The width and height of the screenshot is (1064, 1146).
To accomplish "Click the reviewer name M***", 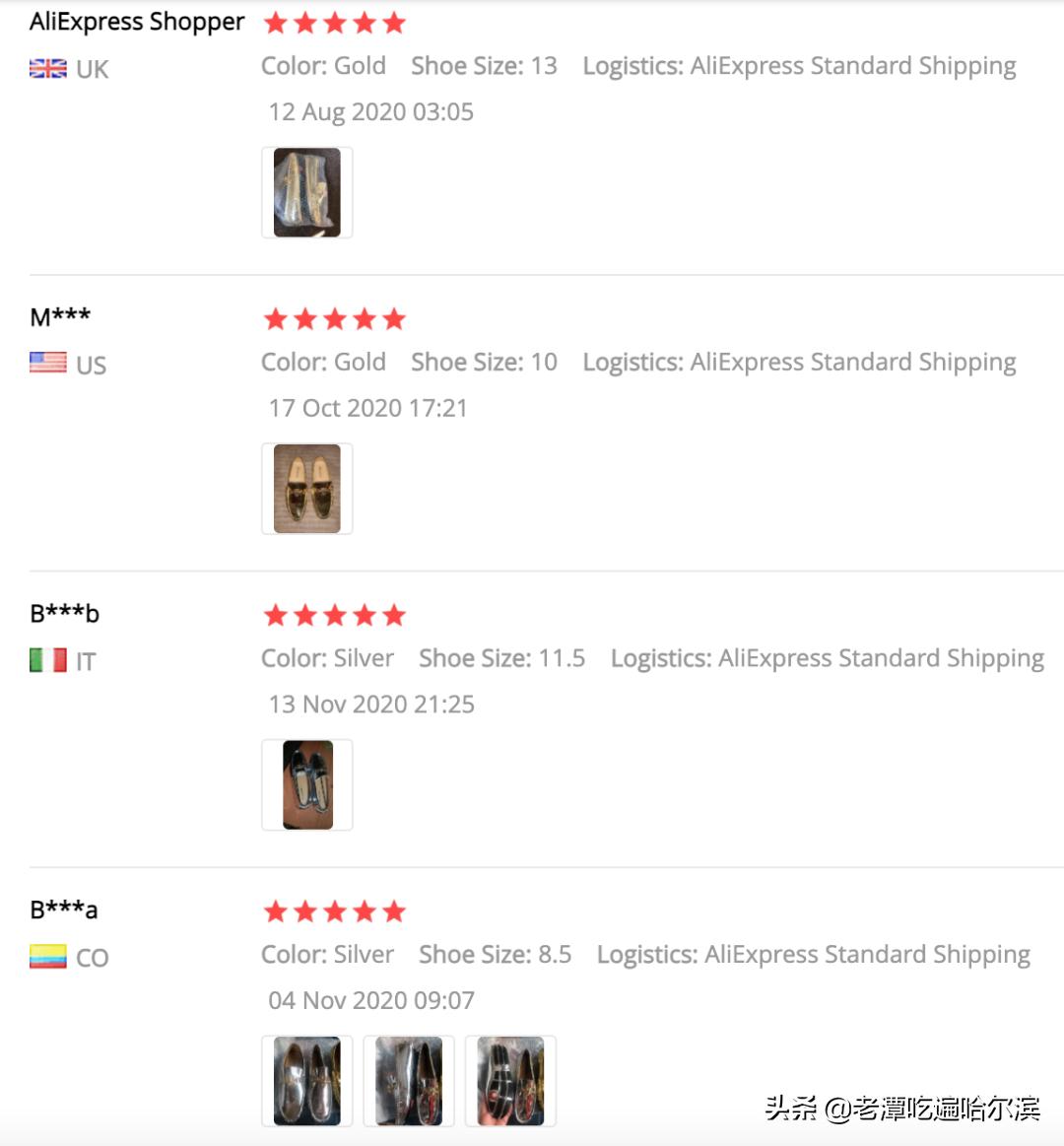I will click(60, 317).
